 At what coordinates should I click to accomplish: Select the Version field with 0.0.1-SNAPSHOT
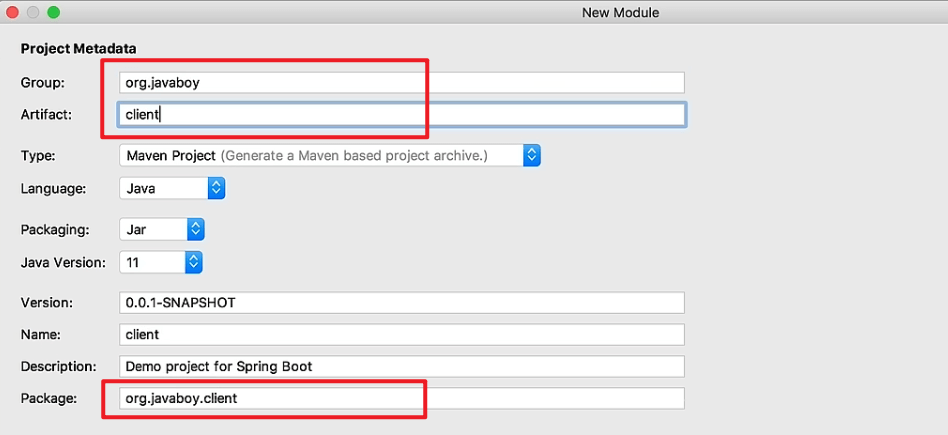tap(402, 303)
